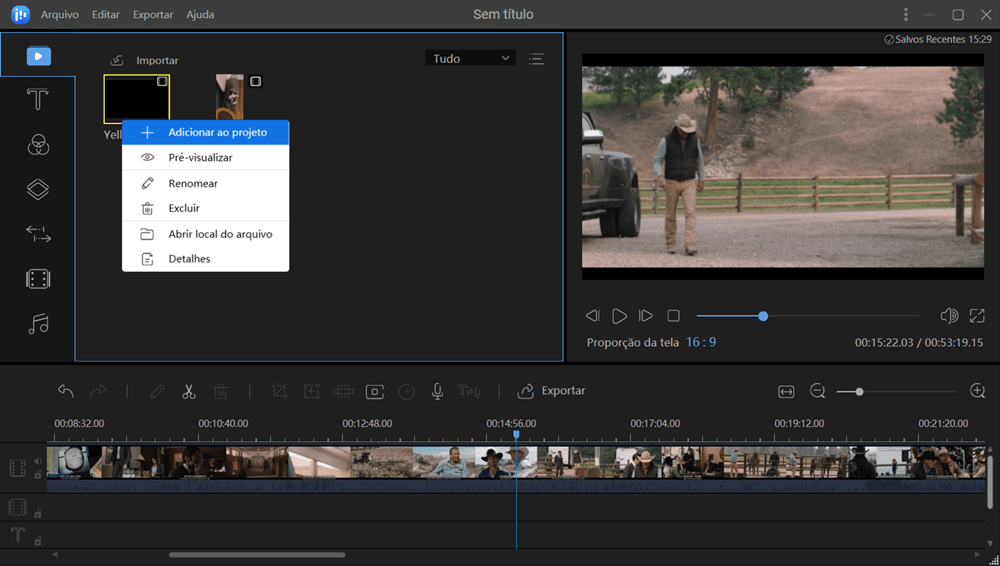The image size is (1000, 566).
Task: Lock the second video track
Action: click(38, 513)
